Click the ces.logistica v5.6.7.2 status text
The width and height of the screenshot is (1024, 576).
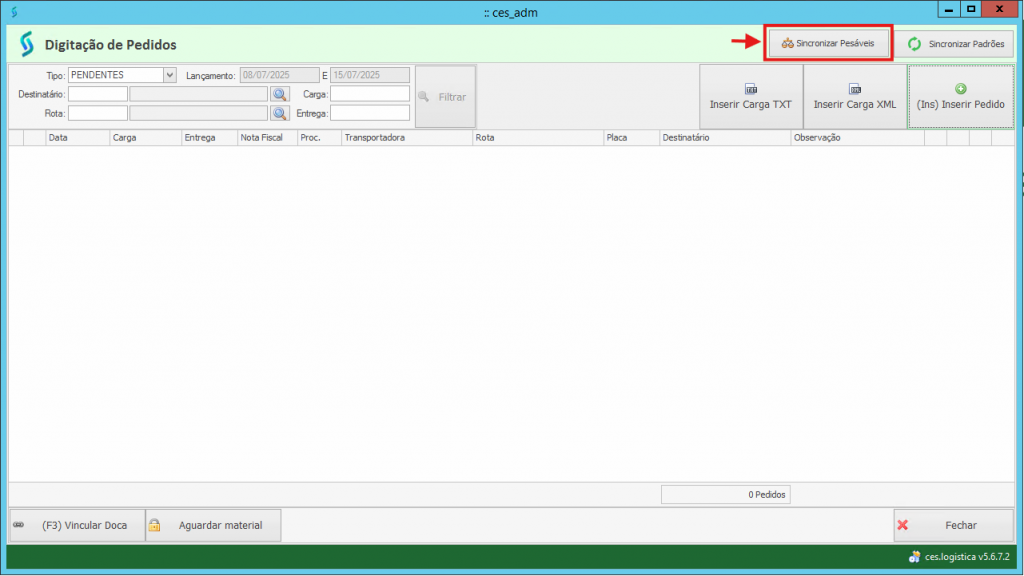point(967,557)
